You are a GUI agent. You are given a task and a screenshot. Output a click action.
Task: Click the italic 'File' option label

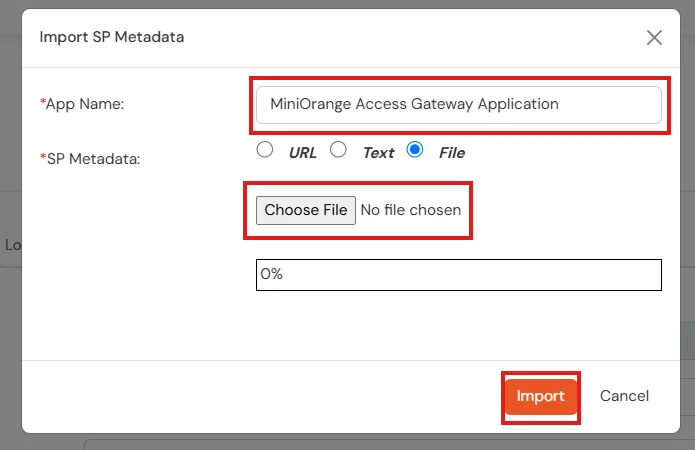tap(452, 153)
